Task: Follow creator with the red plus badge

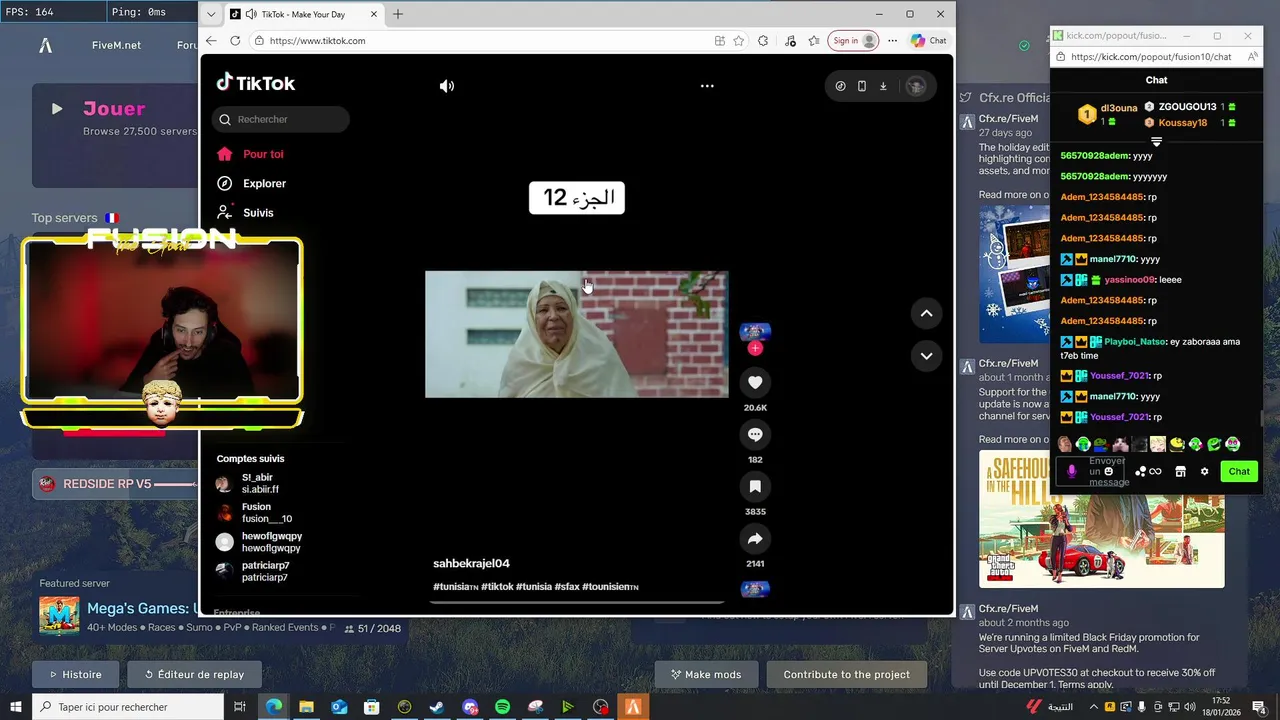Action: tap(755, 348)
